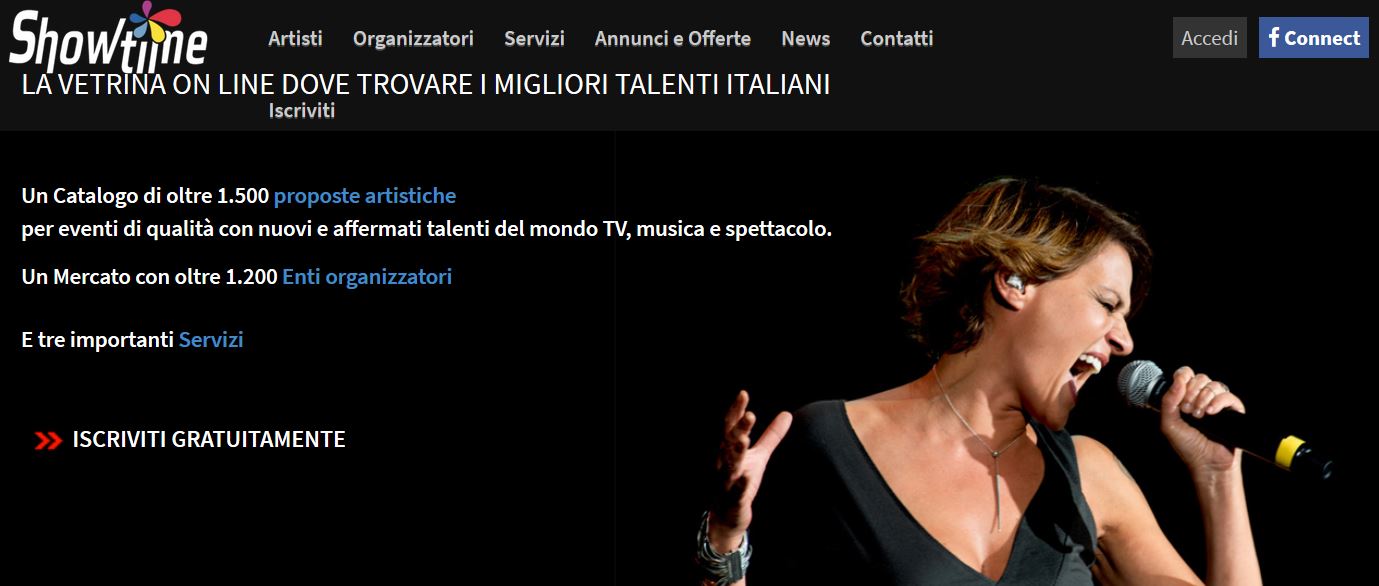Click the Accedi login button
This screenshot has width=1379, height=586.
(x=1209, y=38)
